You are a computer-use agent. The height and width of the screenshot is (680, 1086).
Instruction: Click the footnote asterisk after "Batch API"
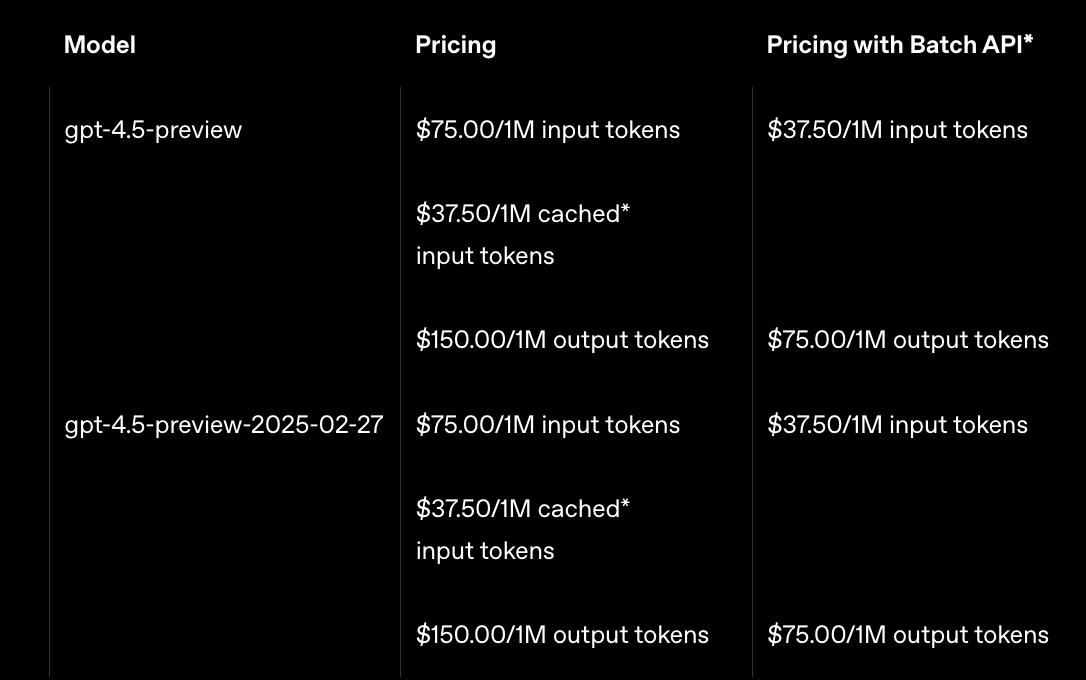click(x=1028, y=41)
